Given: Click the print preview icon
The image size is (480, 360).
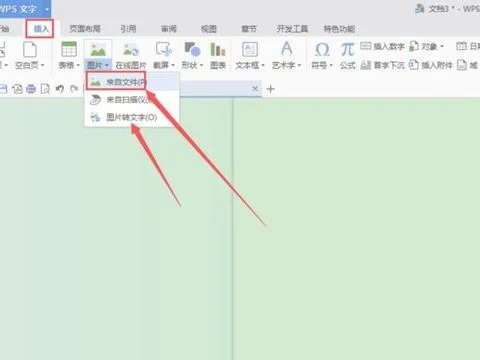Looking at the screenshot, I should (45, 89).
